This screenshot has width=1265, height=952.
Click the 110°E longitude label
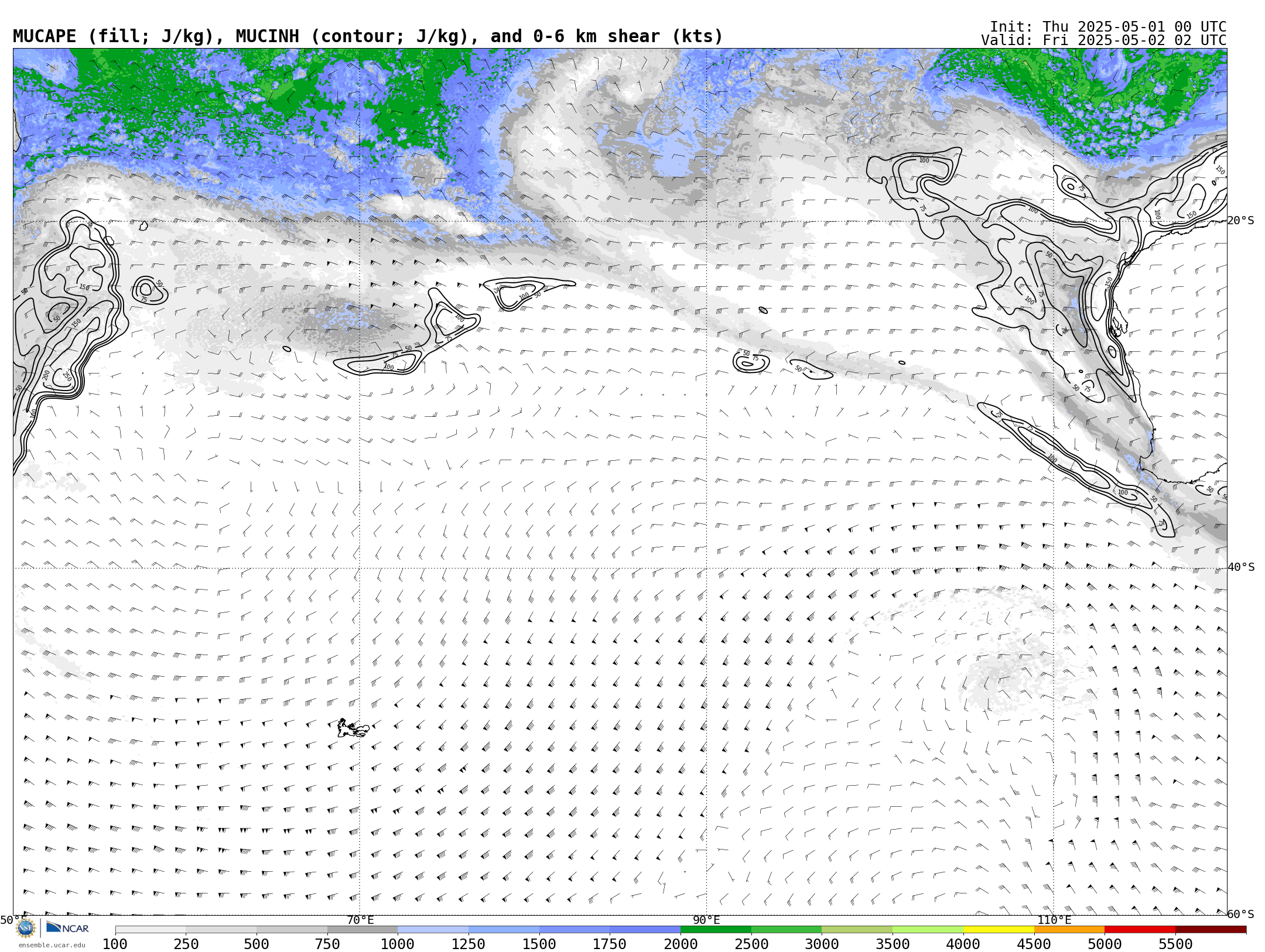[x=1054, y=920]
